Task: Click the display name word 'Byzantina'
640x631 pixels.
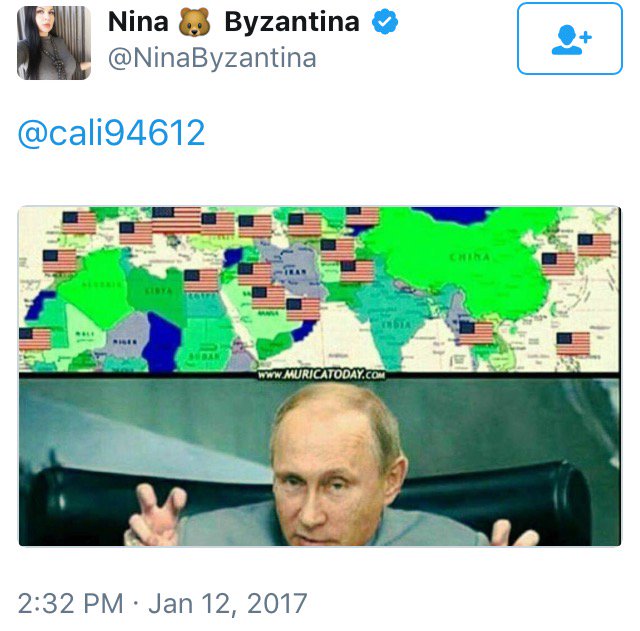Action: coord(292,22)
